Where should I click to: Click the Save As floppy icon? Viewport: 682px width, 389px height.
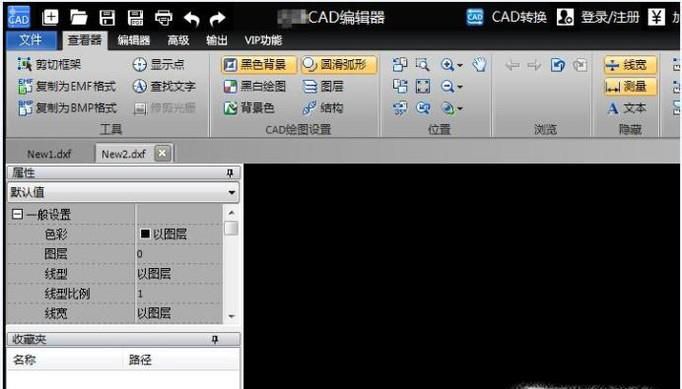(x=136, y=18)
